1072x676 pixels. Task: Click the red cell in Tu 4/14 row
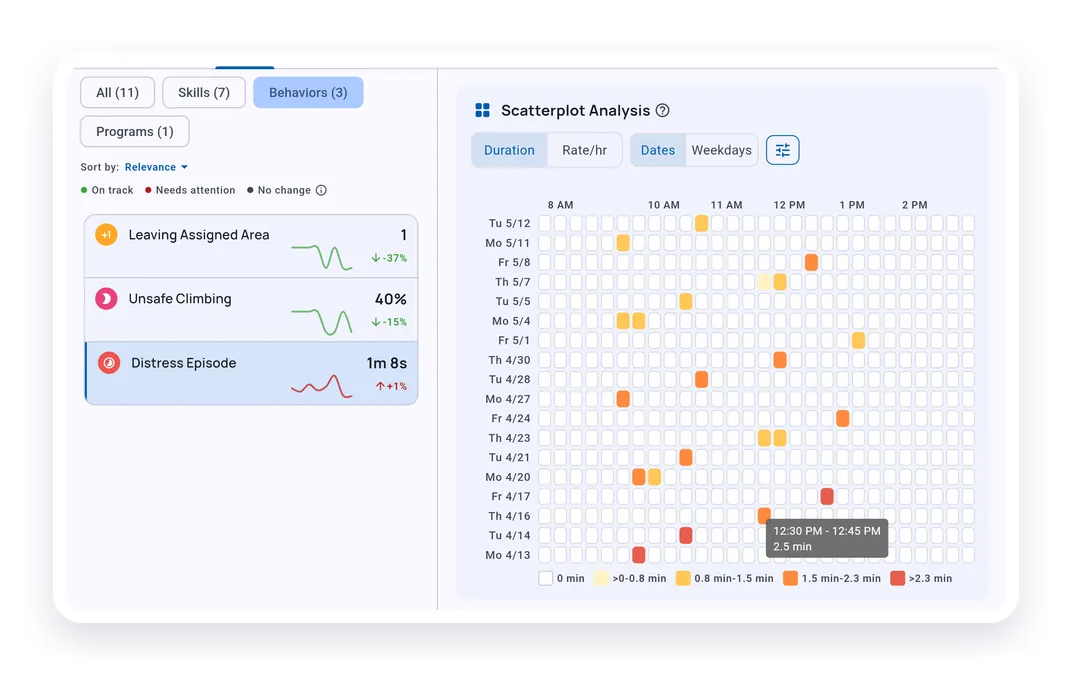pos(686,535)
